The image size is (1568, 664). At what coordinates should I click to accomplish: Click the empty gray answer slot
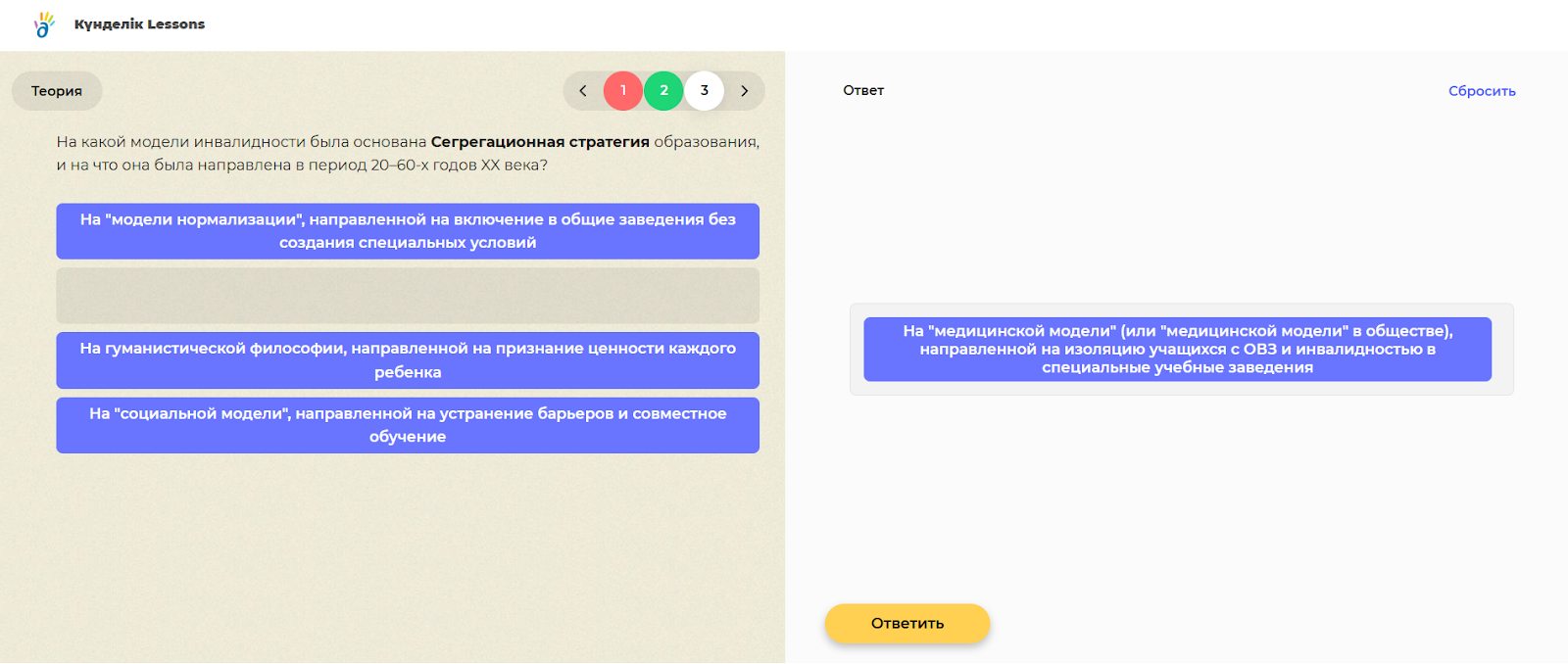pyautogui.click(x=408, y=296)
